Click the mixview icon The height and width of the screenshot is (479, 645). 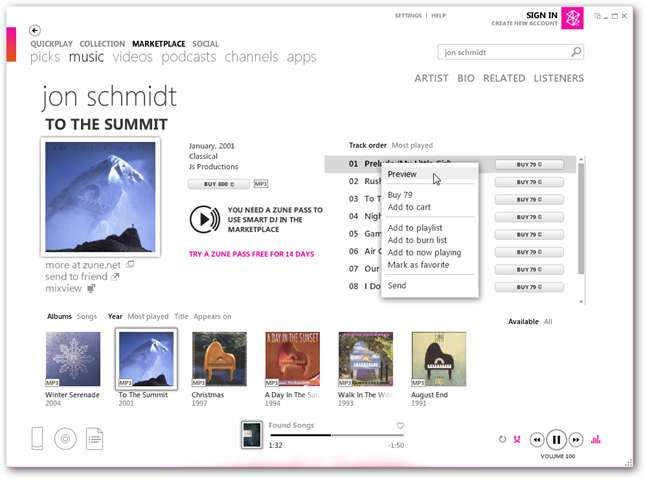(91, 288)
